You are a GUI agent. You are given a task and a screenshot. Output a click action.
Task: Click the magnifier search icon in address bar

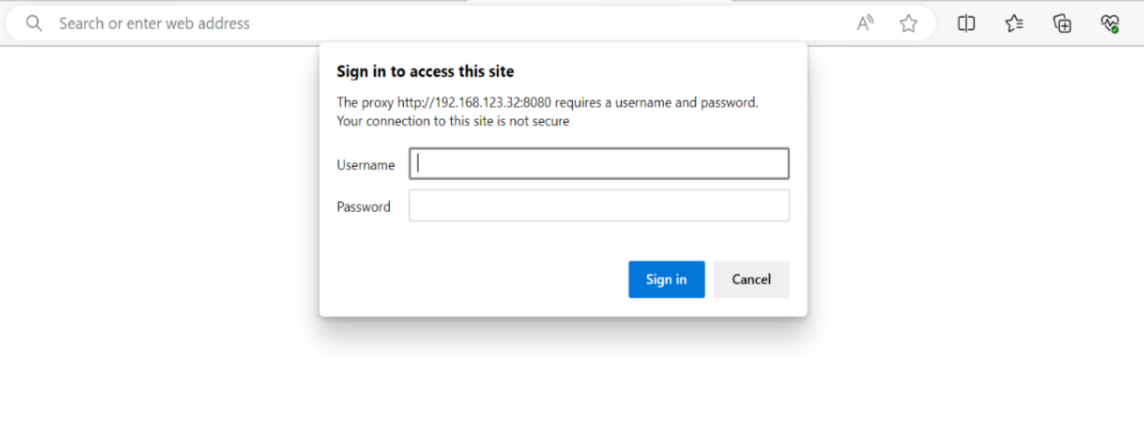click(34, 23)
